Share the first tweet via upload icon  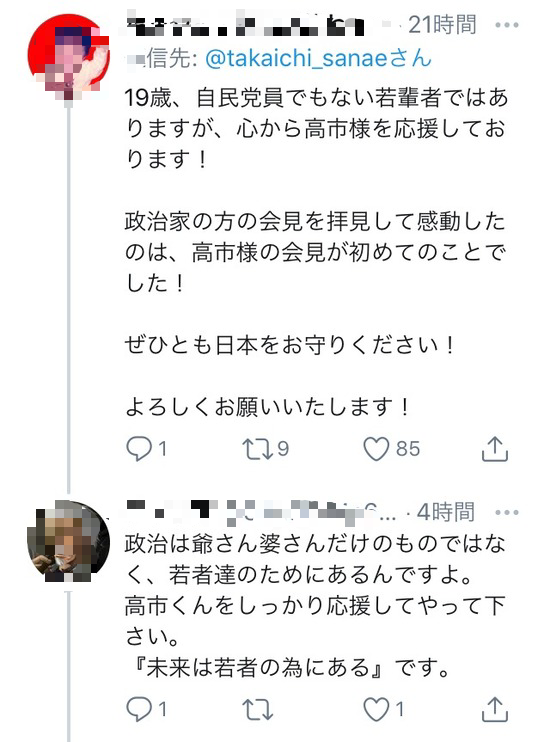tap(495, 449)
